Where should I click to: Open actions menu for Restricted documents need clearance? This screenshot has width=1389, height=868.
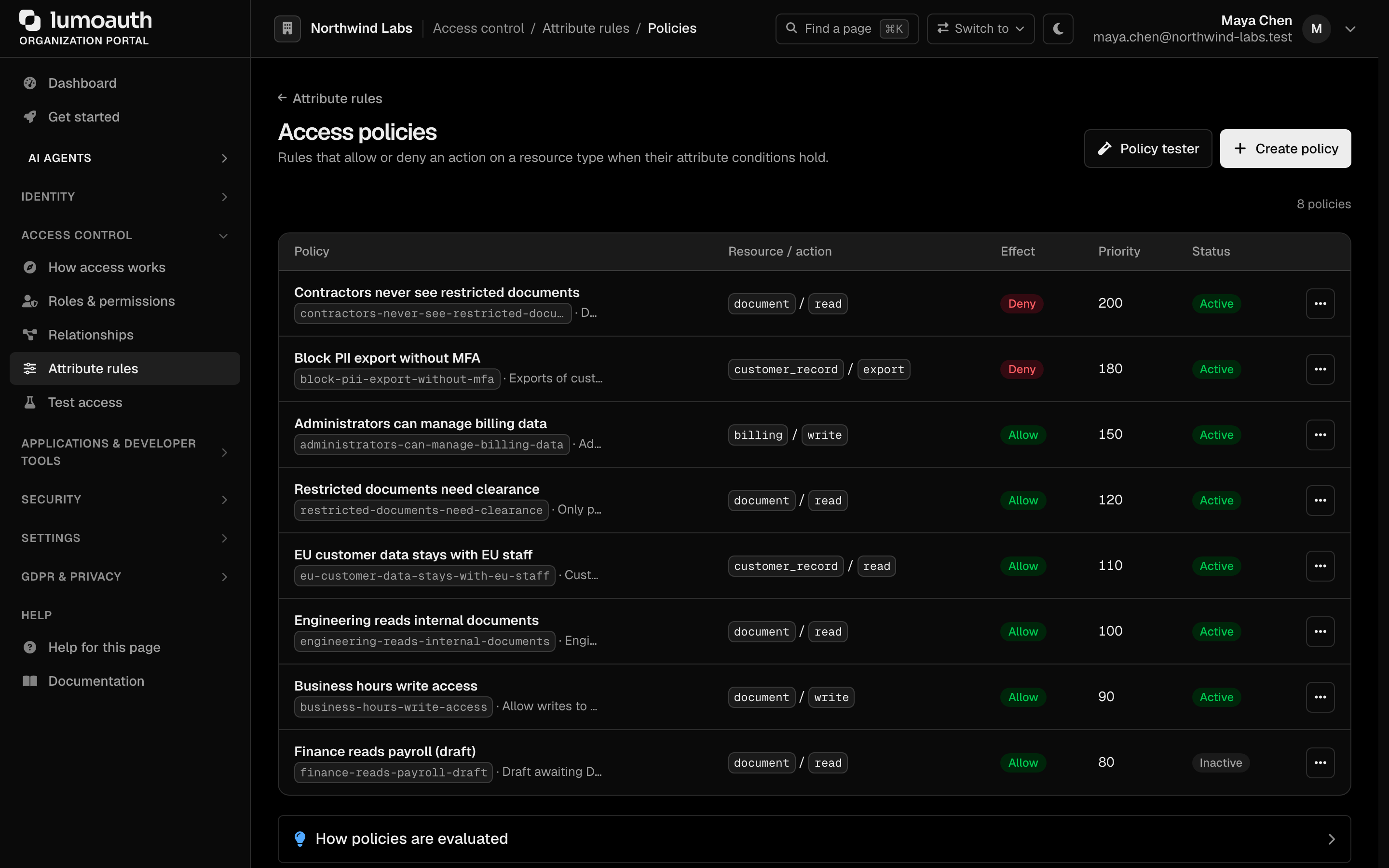coord(1320,501)
